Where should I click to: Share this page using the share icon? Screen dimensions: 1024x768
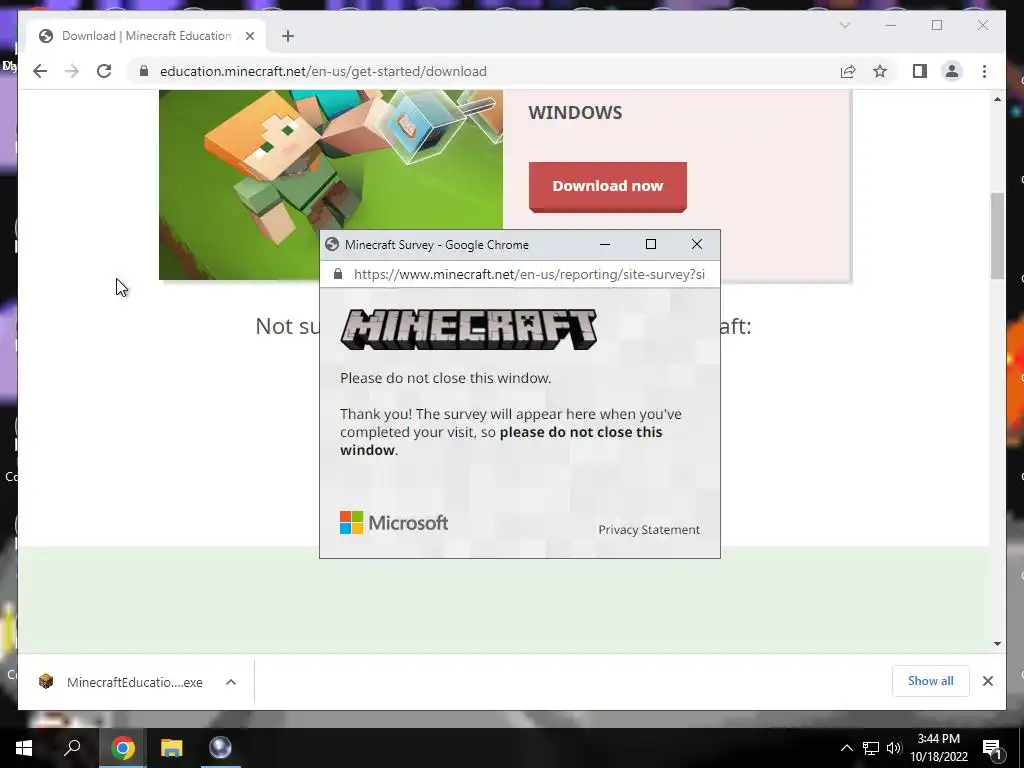pyautogui.click(x=848, y=71)
